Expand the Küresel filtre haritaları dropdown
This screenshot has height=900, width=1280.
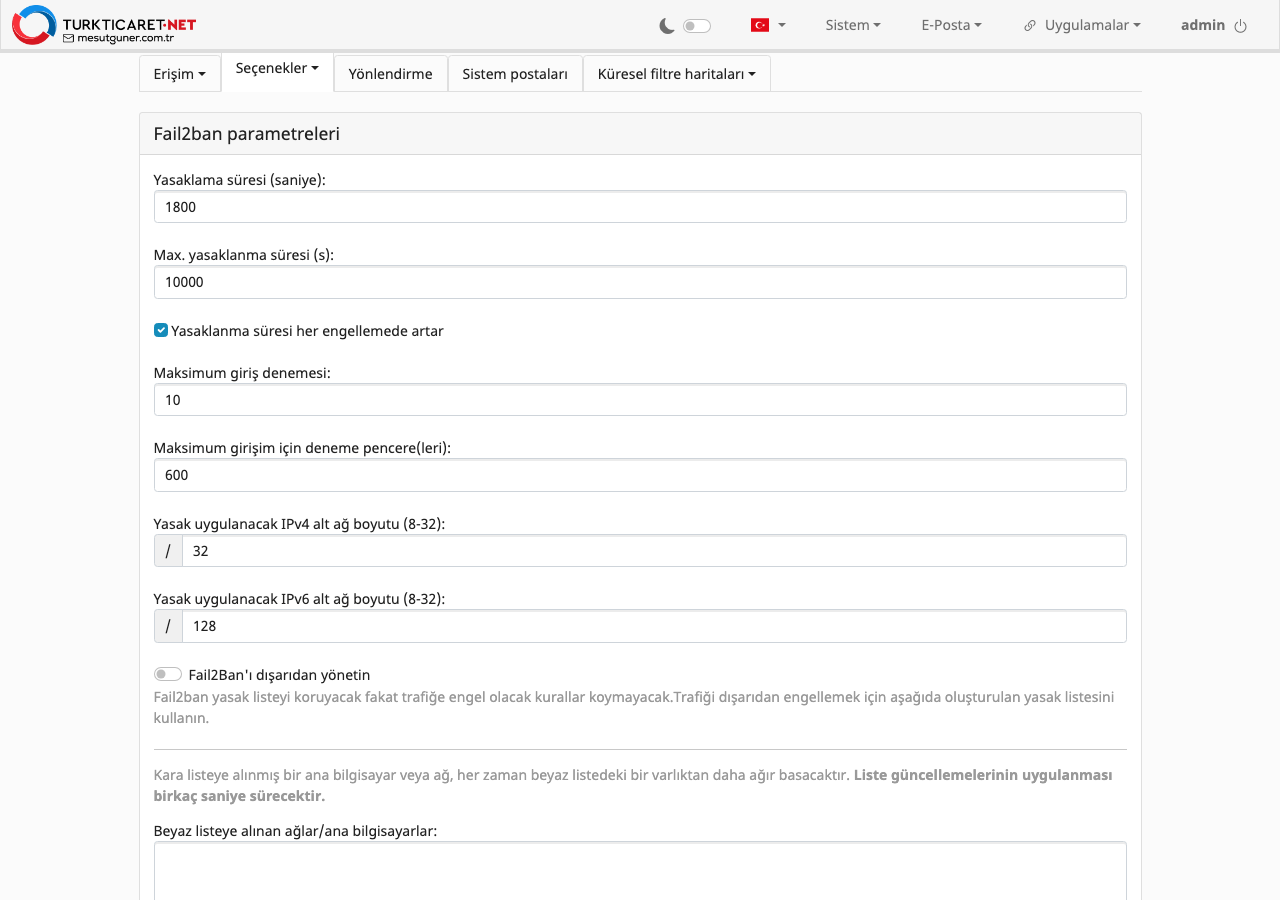point(677,73)
